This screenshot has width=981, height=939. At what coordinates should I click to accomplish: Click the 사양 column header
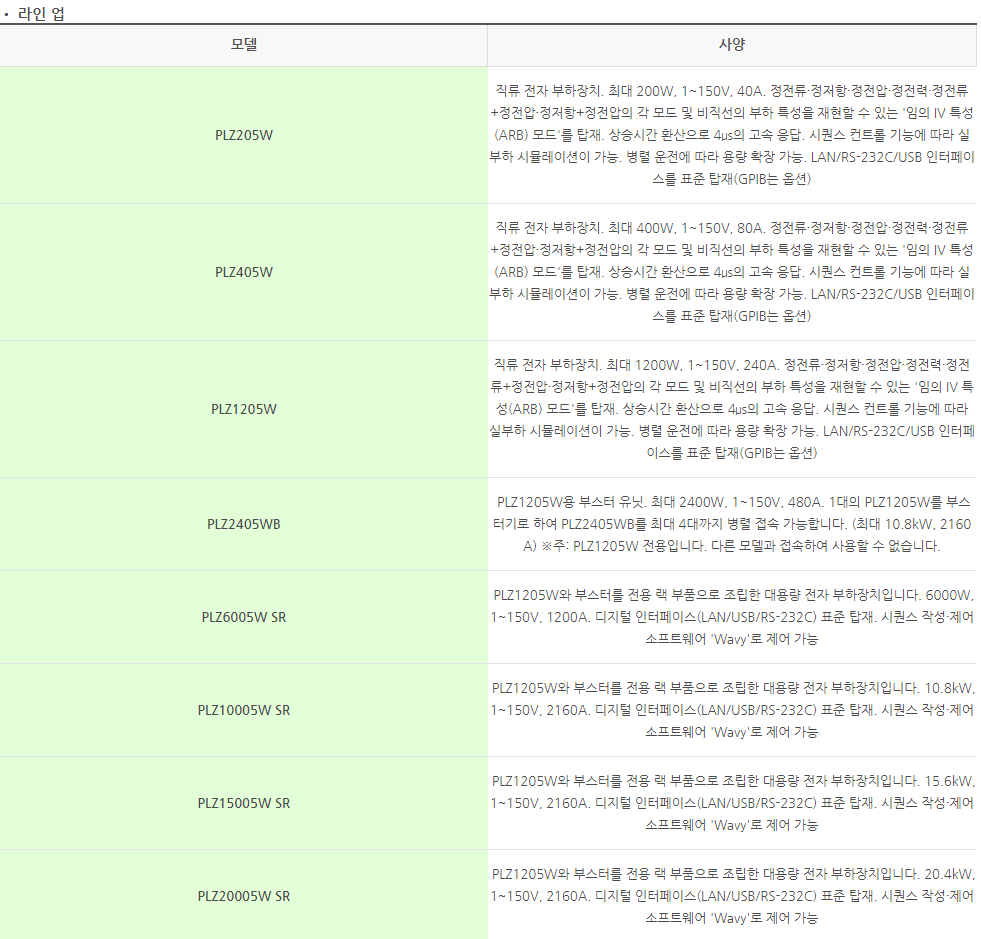coord(732,45)
